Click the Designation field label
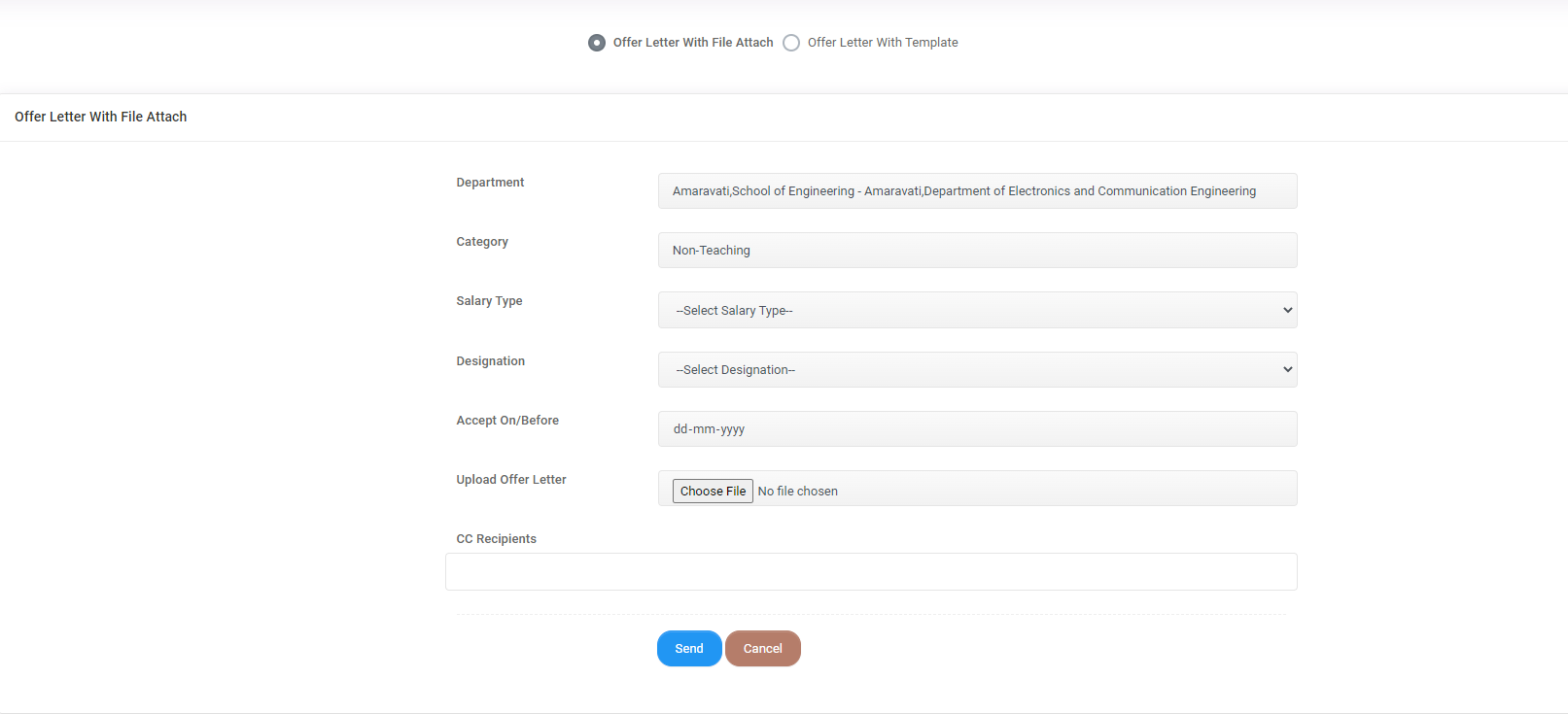 (490, 361)
